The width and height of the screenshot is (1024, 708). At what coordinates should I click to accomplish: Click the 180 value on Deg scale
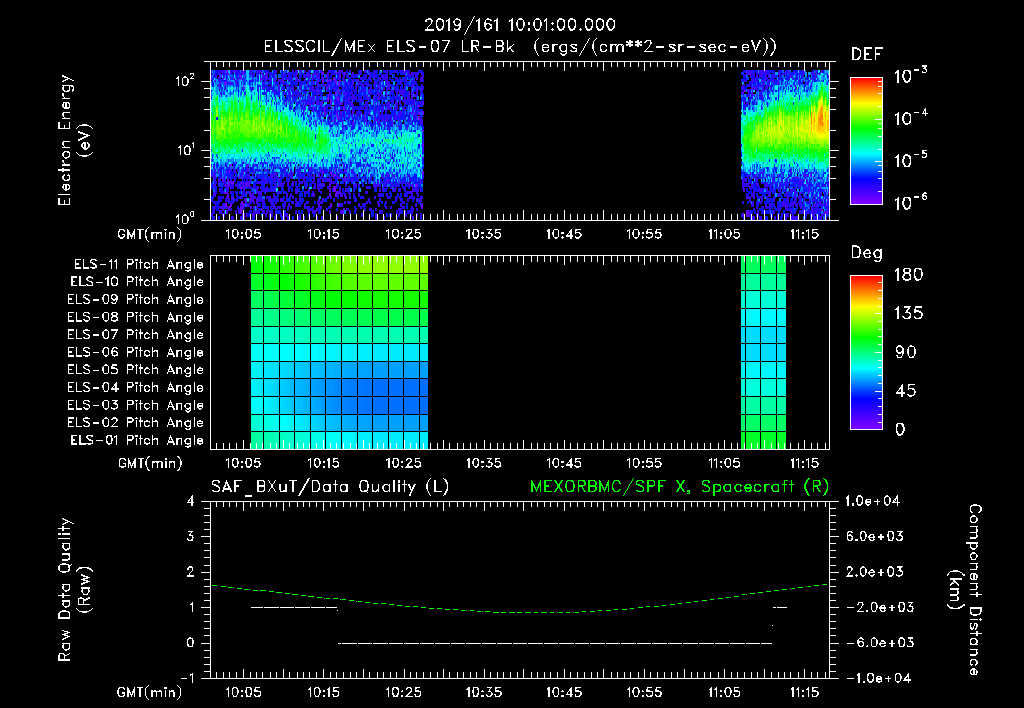coord(908,275)
